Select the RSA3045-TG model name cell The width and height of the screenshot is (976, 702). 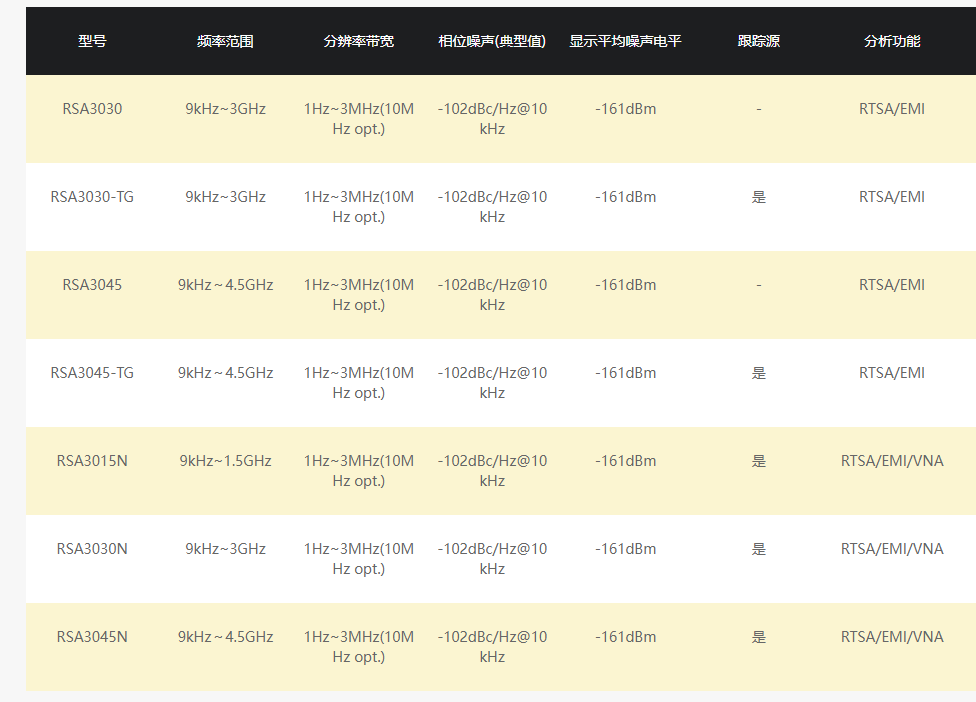(x=92, y=373)
